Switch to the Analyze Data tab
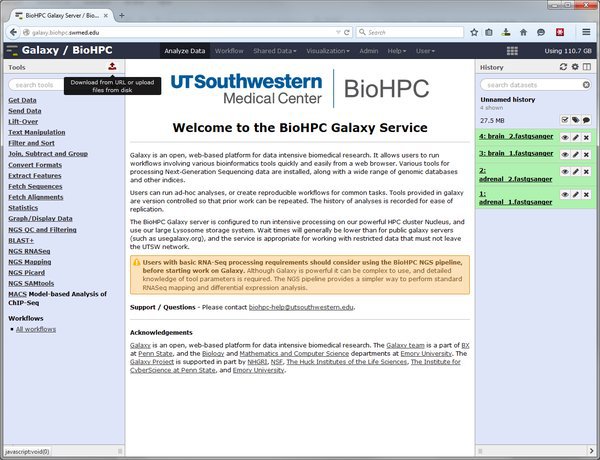Screen dimensions: 600x460 click(x=185, y=51)
